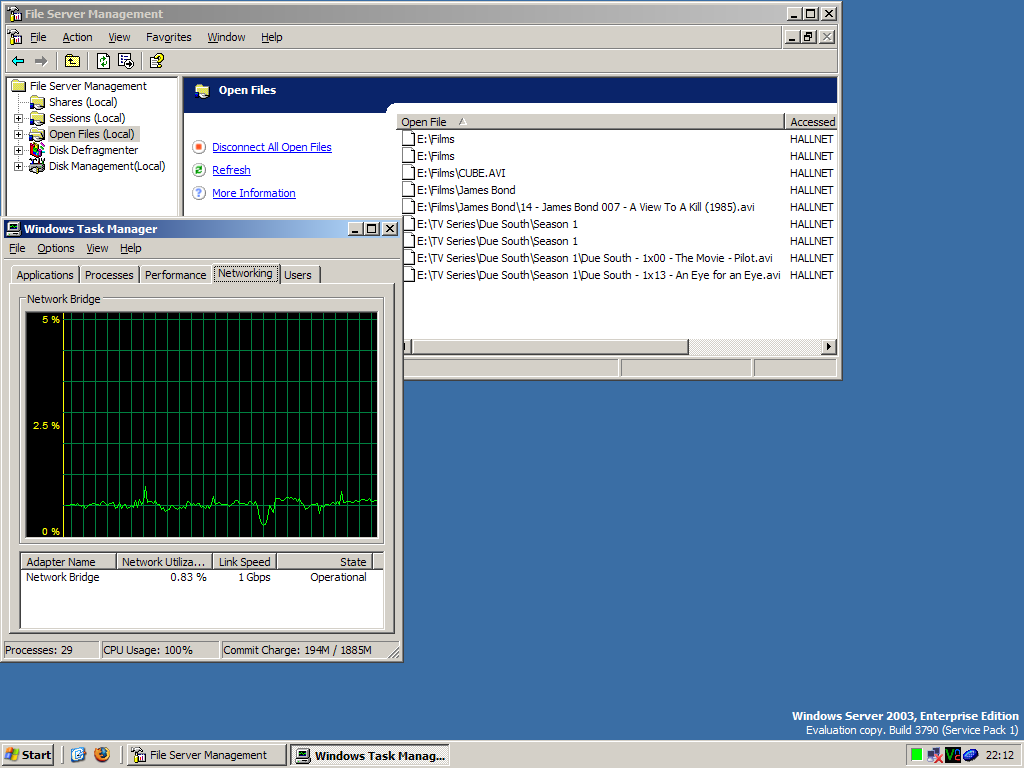Open the Window menu in File Server Management

point(226,37)
